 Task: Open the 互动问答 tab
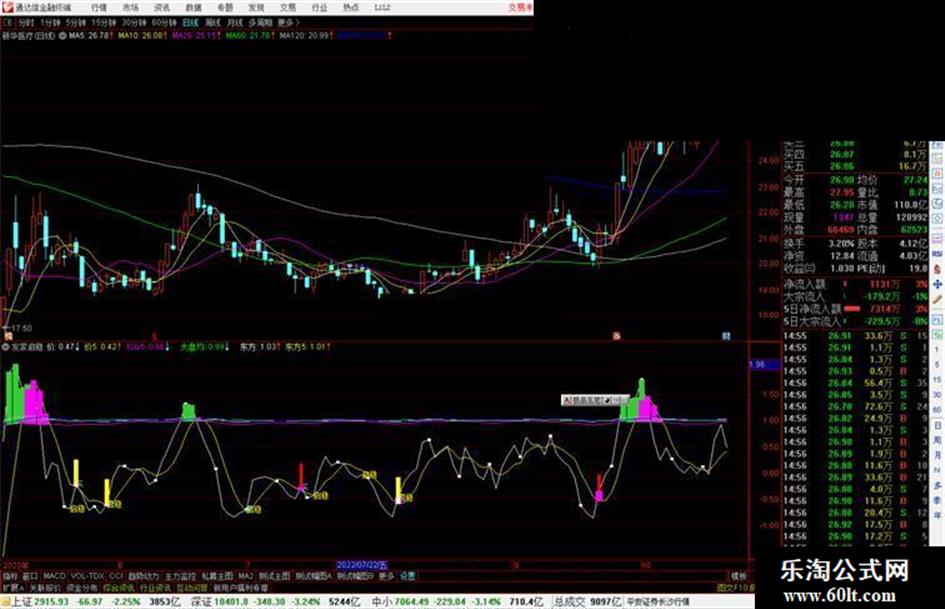(x=192, y=587)
